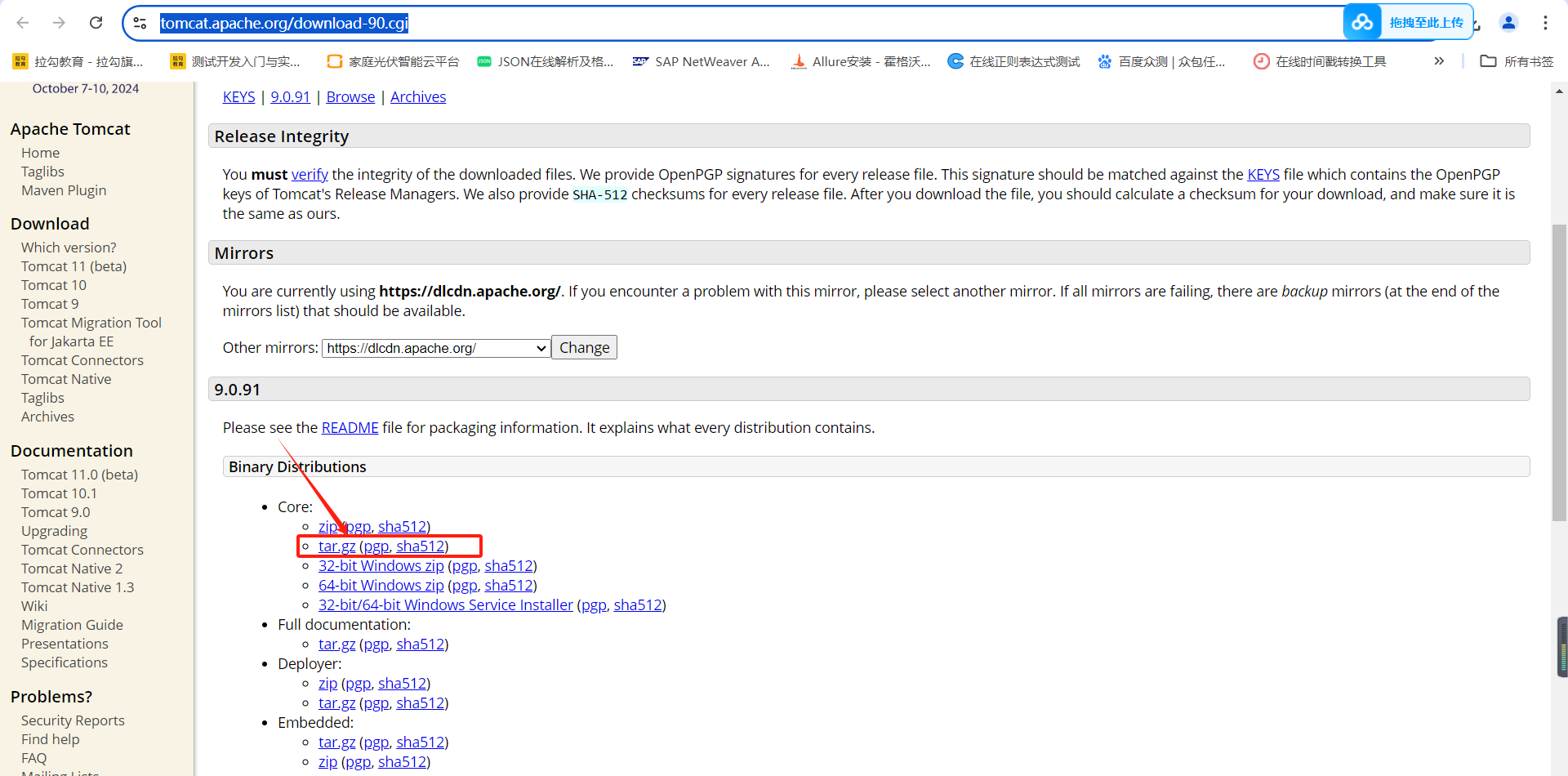Open the README file link
The image size is (1568, 776).
pos(350,427)
